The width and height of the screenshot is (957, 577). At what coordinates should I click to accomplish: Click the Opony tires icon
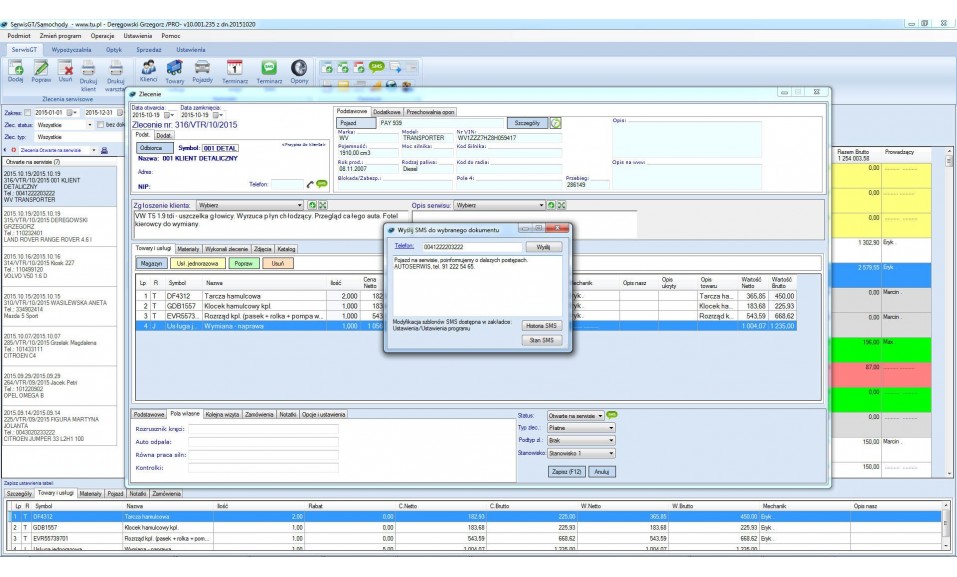(299, 68)
